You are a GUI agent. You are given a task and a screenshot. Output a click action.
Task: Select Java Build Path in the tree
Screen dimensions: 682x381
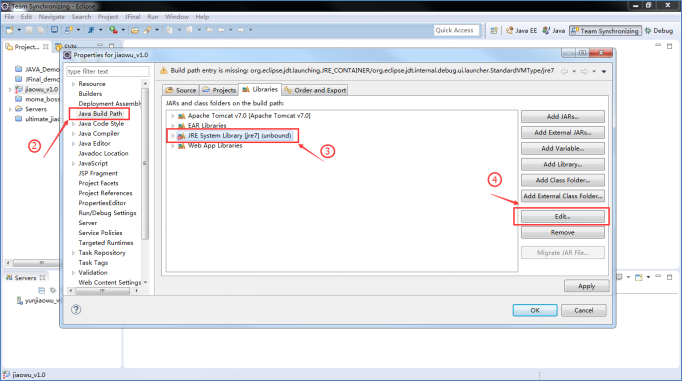(x=100, y=114)
